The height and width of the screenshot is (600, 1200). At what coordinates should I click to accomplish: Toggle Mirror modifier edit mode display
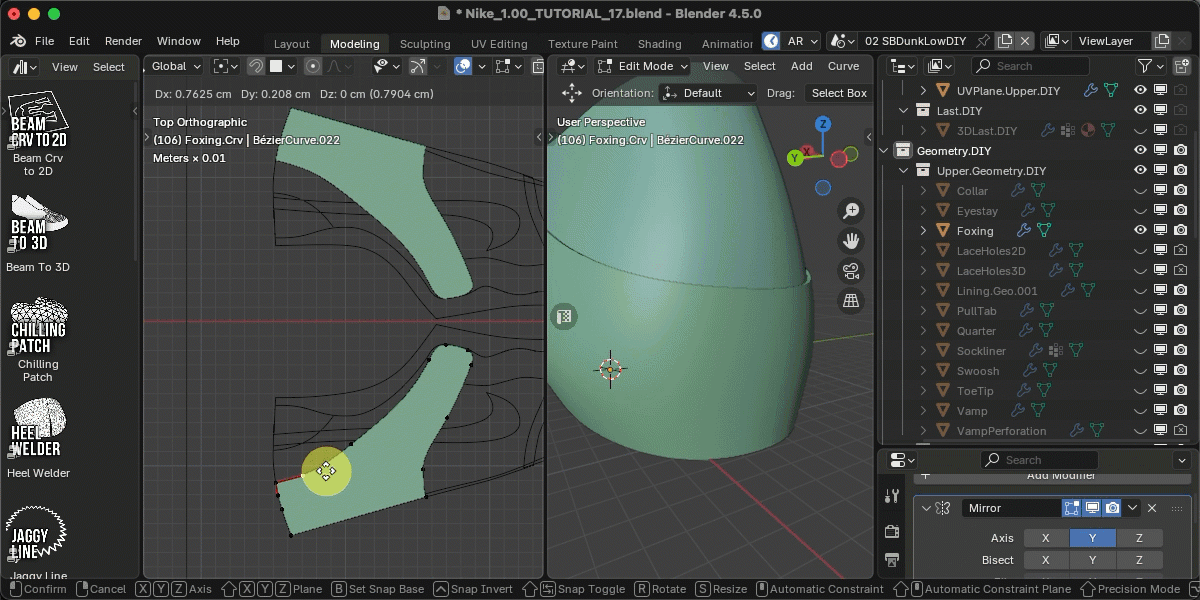pos(1072,508)
